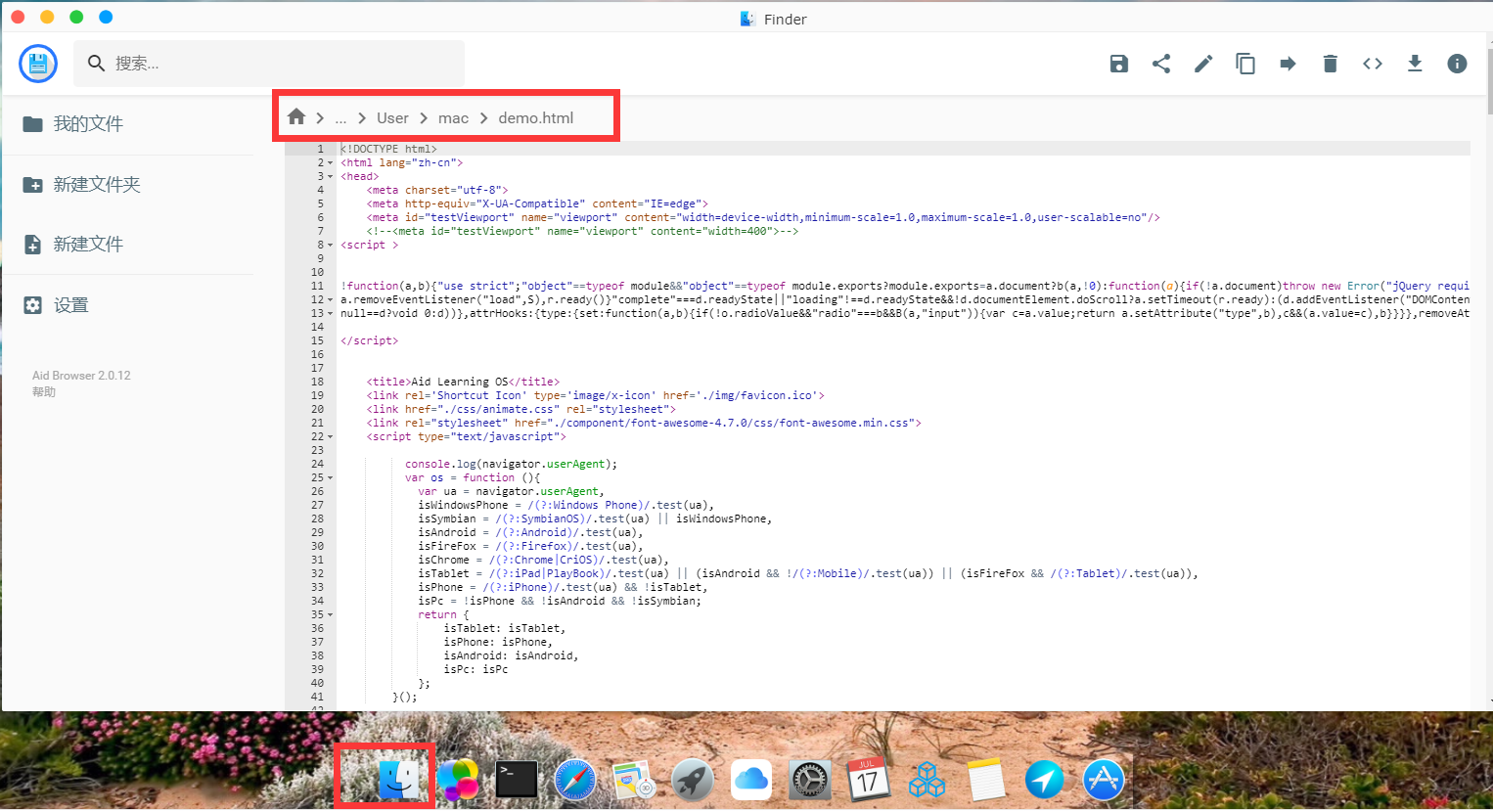Click the copy file icon

(1245, 64)
